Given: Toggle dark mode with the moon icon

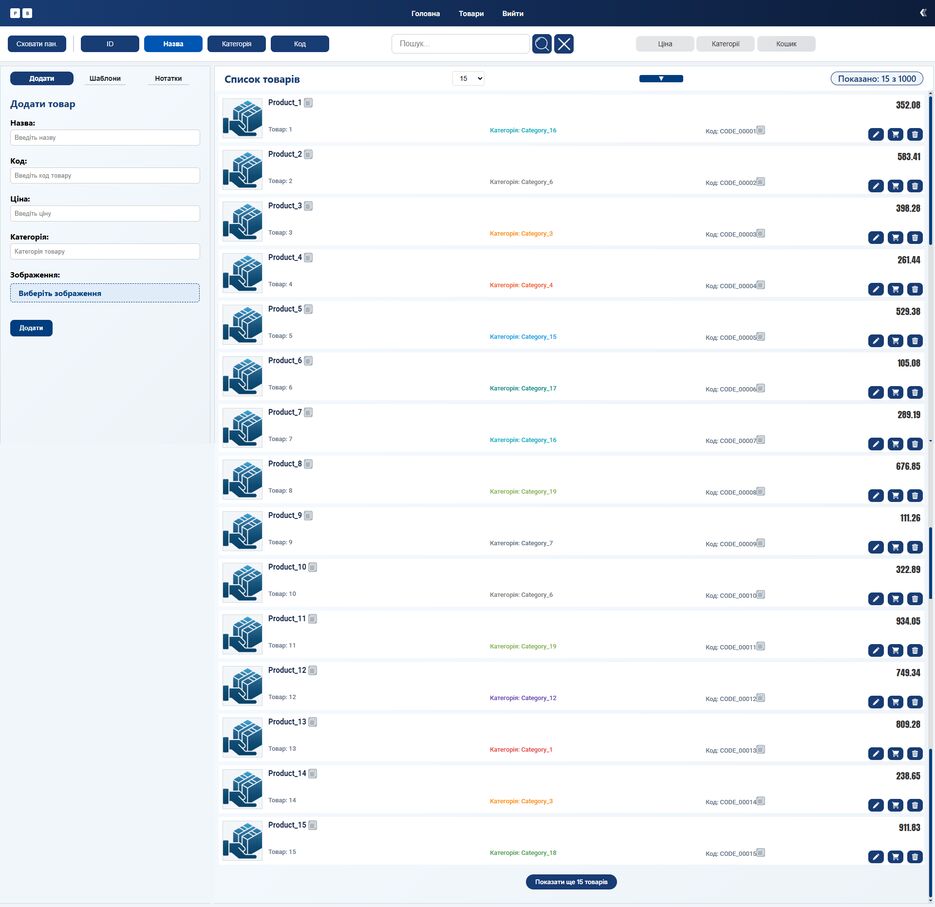Looking at the screenshot, I should (921, 12).
